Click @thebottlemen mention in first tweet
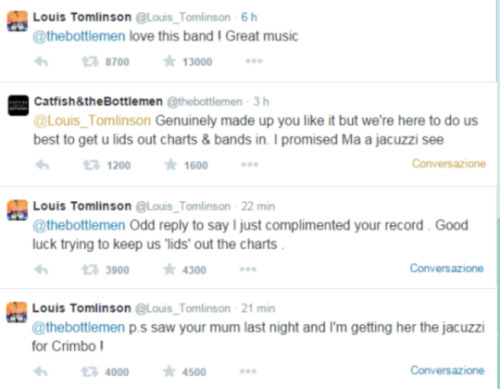The width and height of the screenshot is (500, 389). pyautogui.click(x=79, y=36)
